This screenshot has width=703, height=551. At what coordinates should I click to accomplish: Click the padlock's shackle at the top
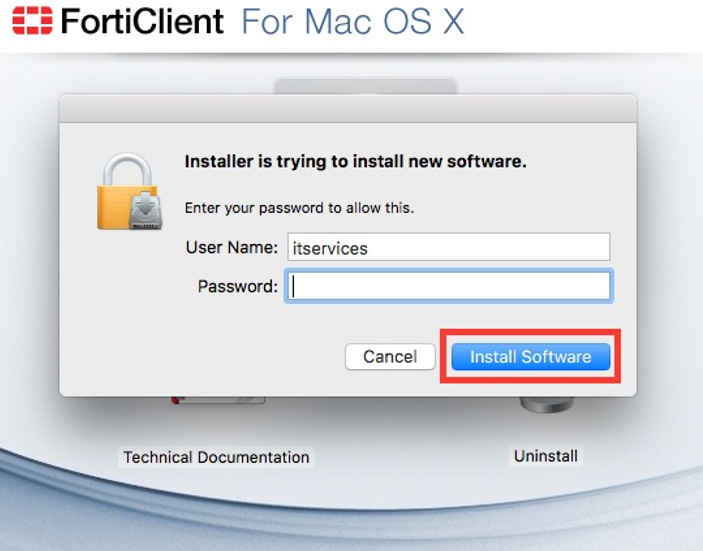[x=127, y=166]
